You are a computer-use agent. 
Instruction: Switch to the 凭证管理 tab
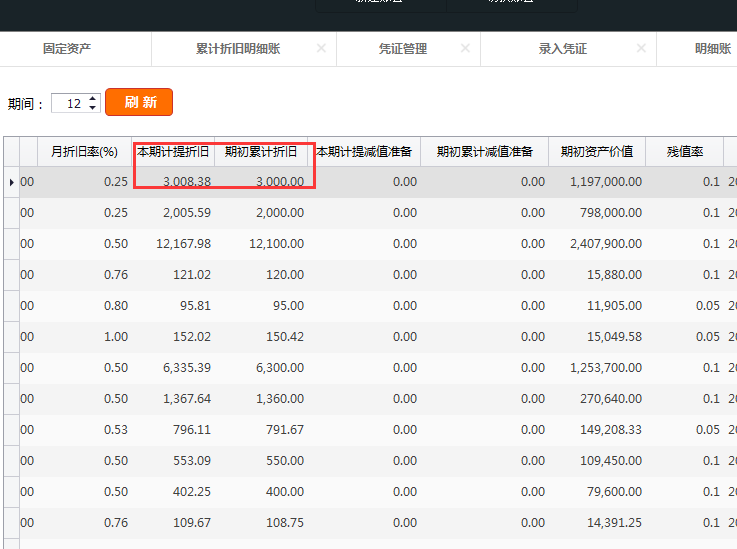tap(402, 48)
